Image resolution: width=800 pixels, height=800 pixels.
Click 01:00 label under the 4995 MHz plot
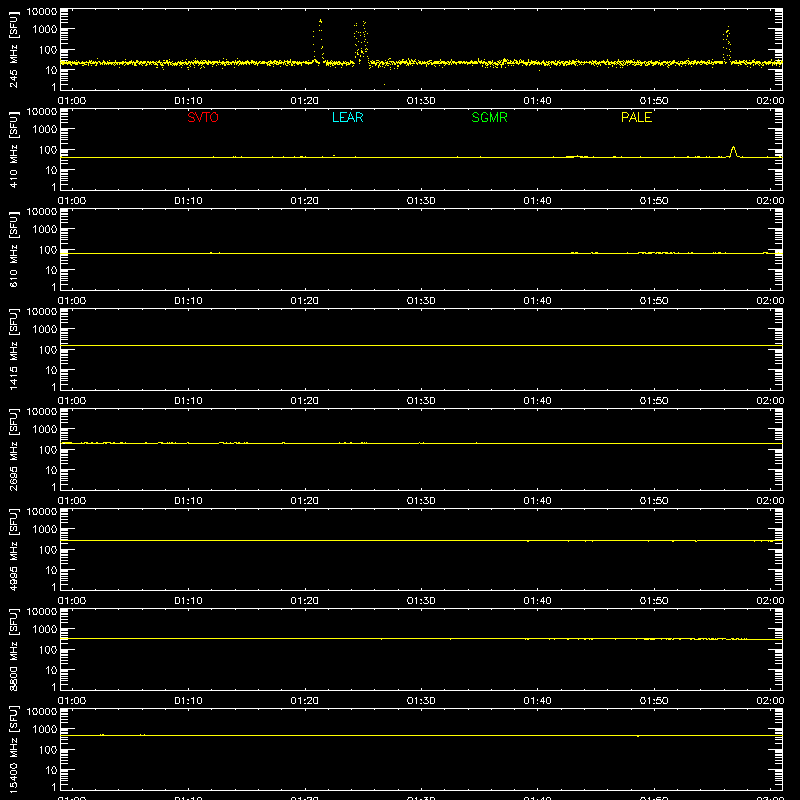[x=72, y=601]
